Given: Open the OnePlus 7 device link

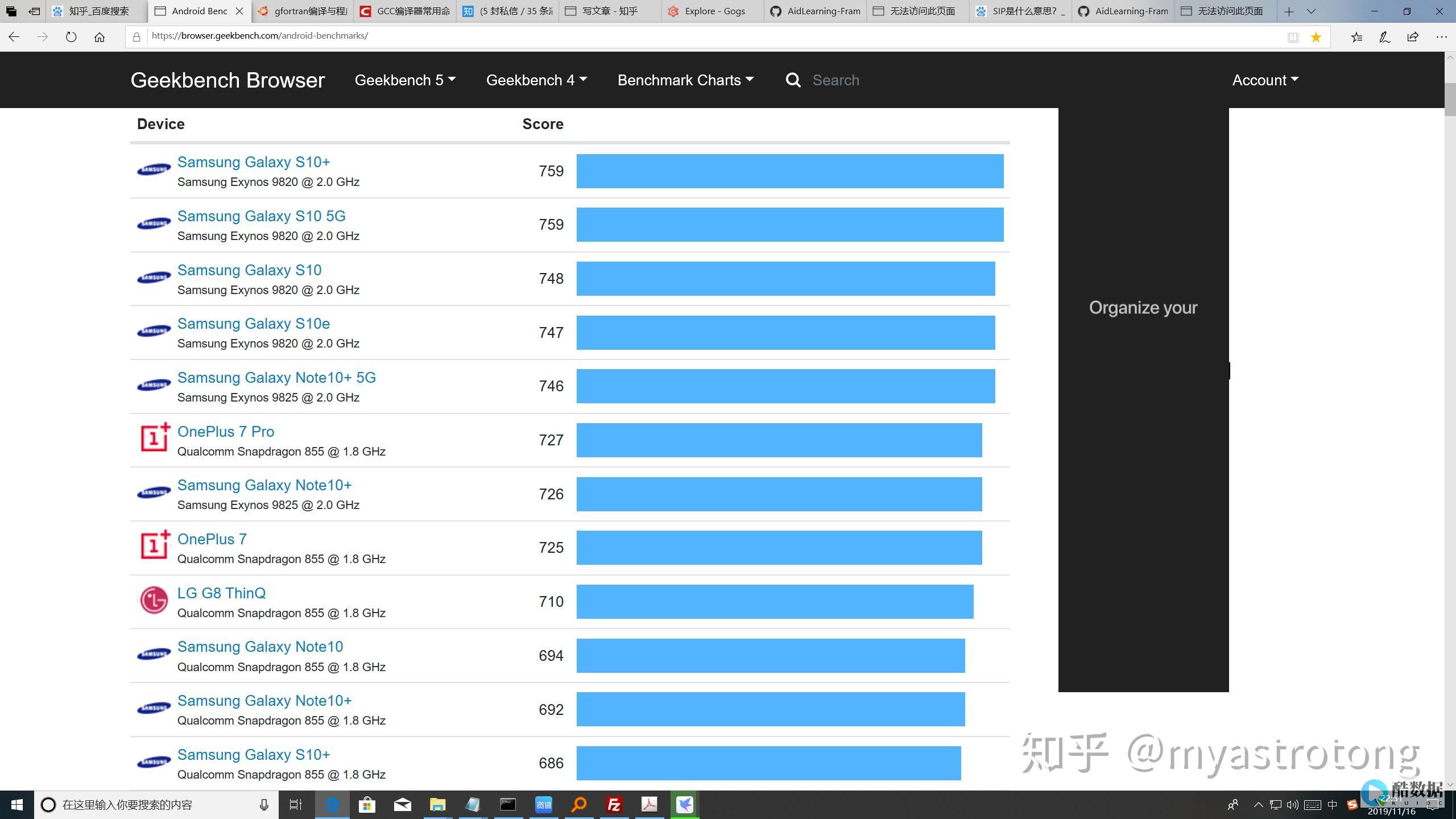Looking at the screenshot, I should pyautogui.click(x=212, y=539).
